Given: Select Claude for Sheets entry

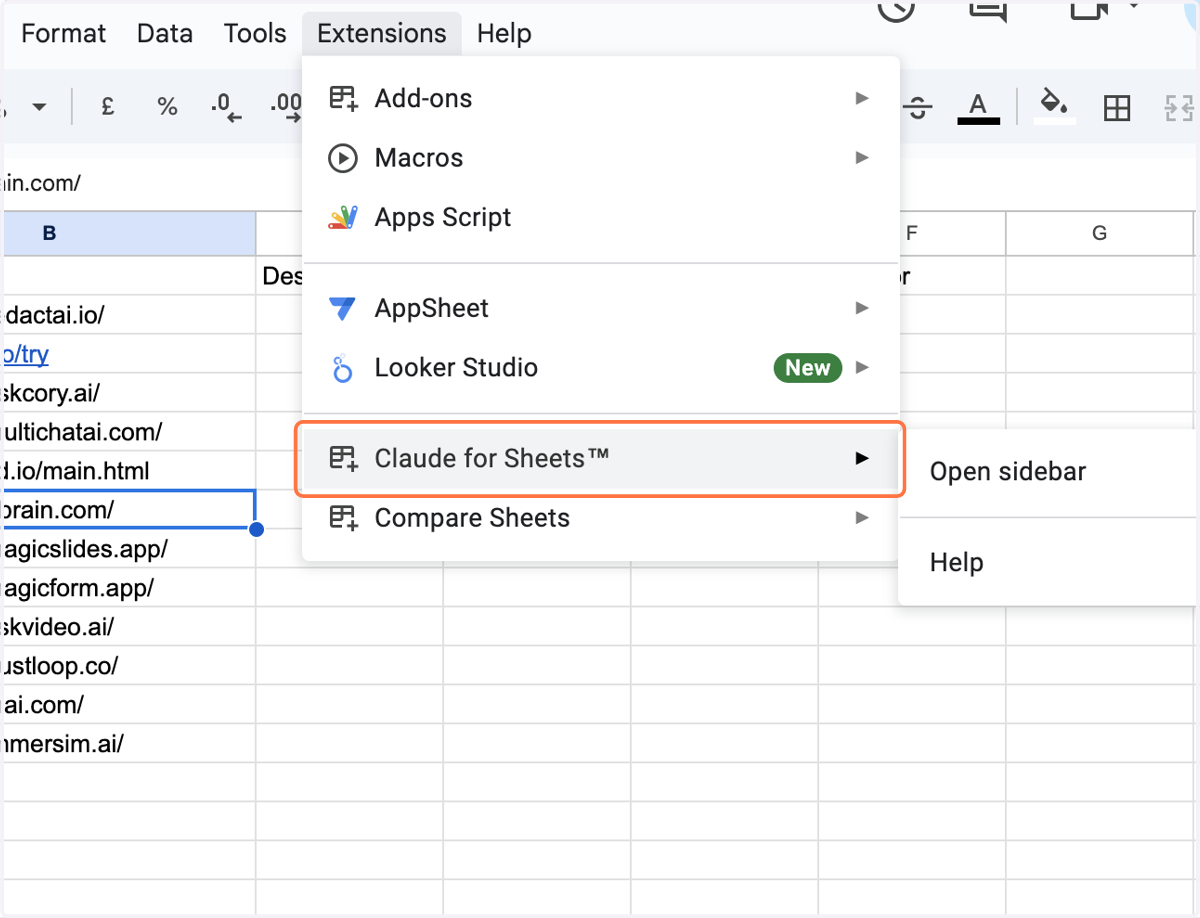Looking at the screenshot, I should [600, 459].
